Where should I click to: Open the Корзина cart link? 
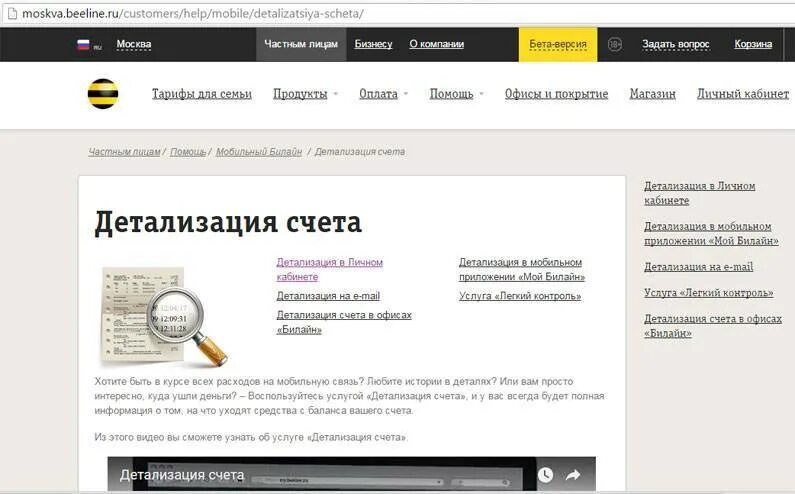click(753, 44)
